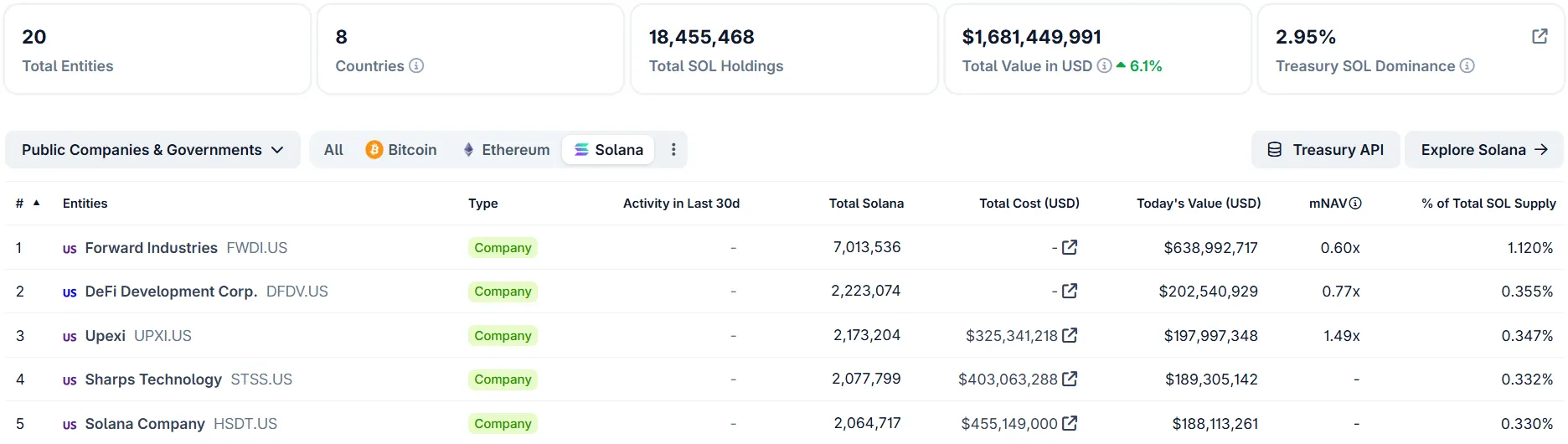Sort by Activity in Last 30d header
The height and width of the screenshot is (444, 1568).
click(681, 203)
